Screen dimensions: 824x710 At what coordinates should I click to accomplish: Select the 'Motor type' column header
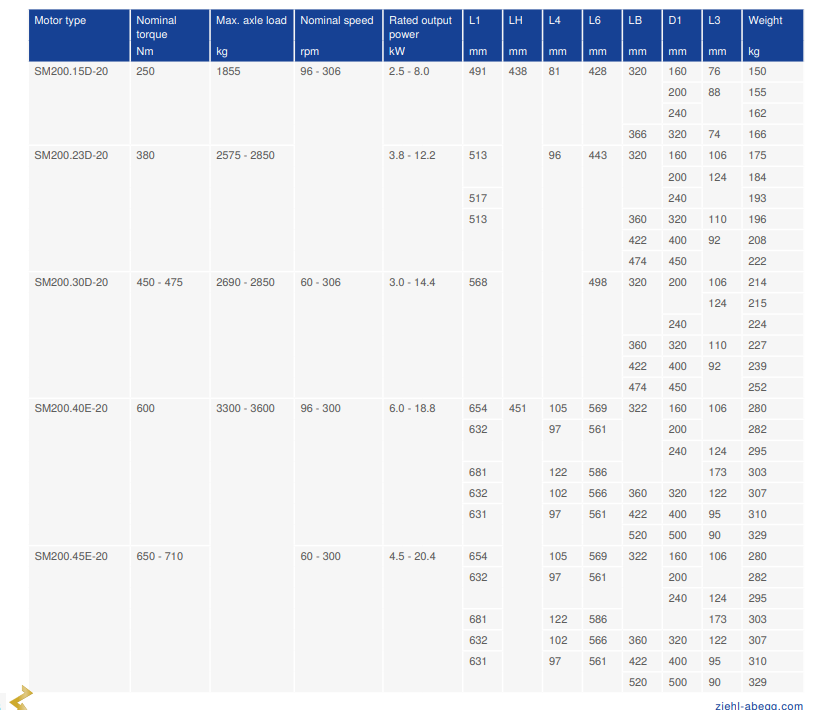click(79, 35)
